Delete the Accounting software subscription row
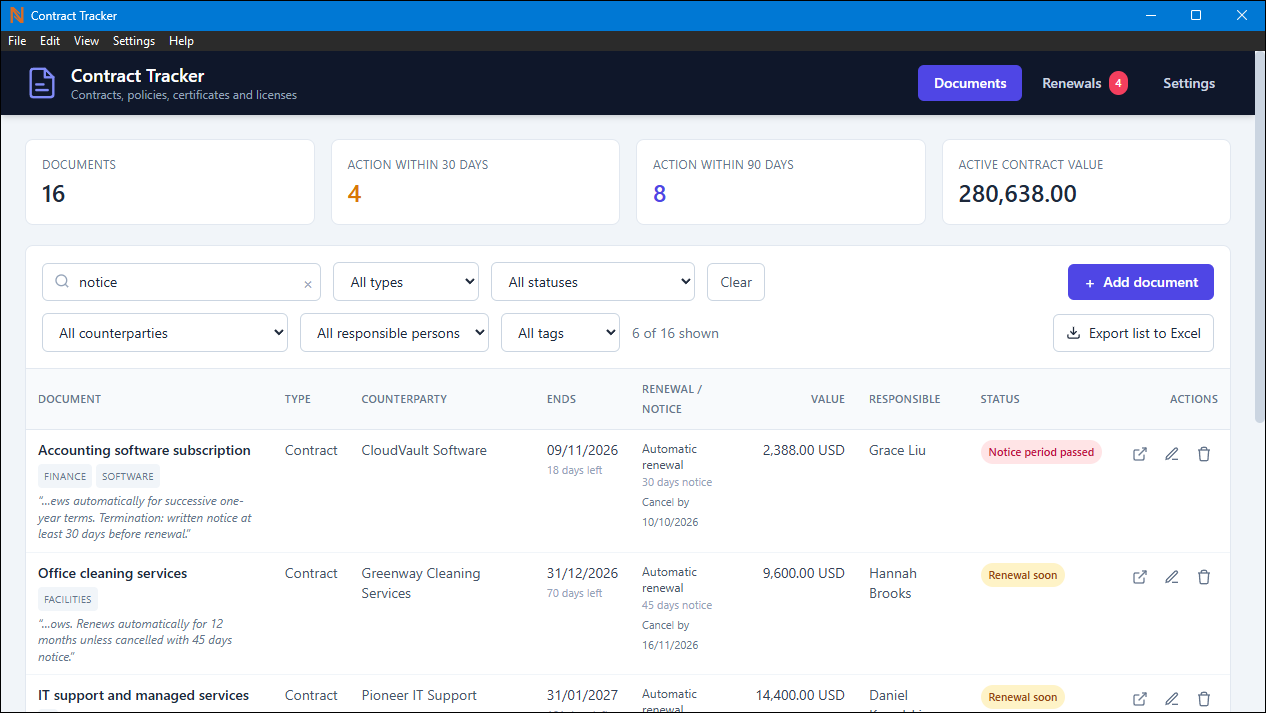Viewport: 1266px width, 713px height. (1204, 454)
